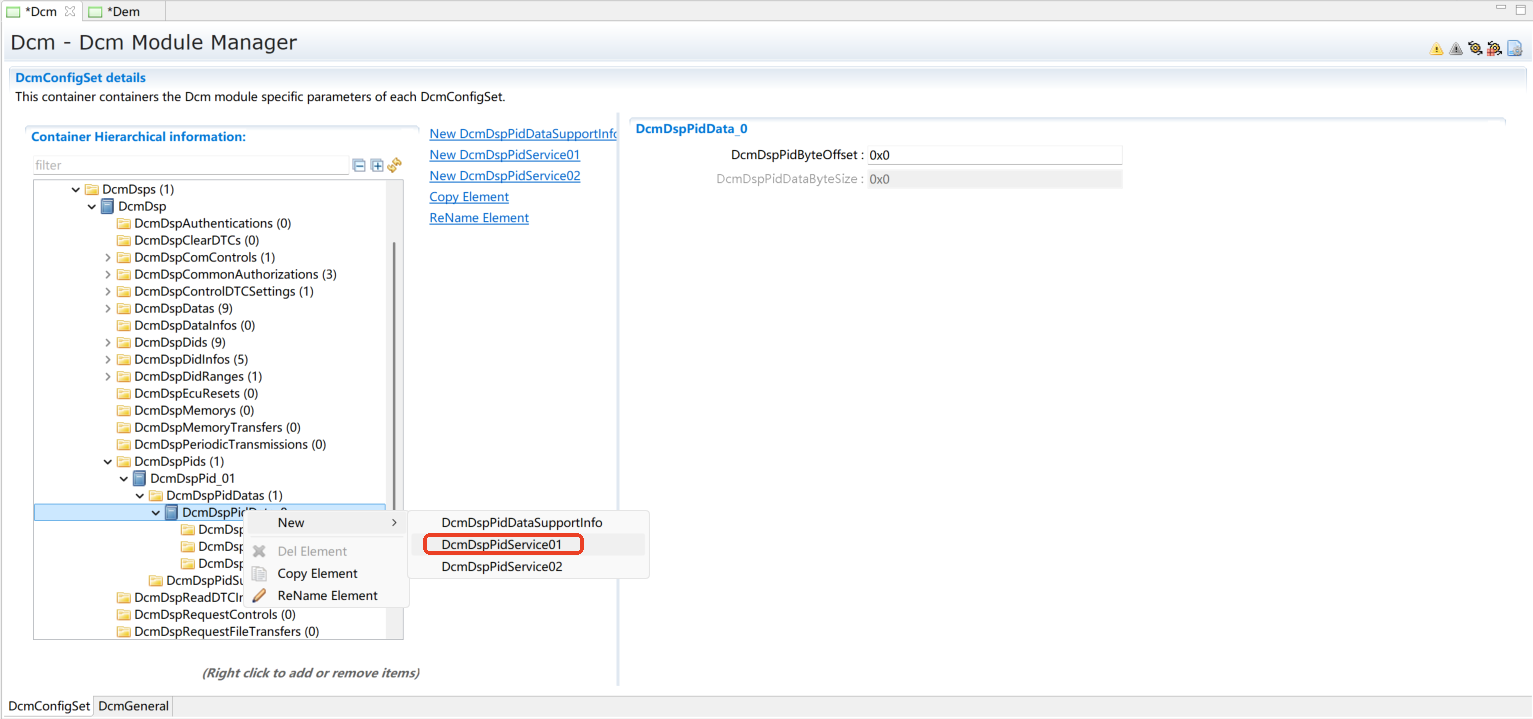The width and height of the screenshot is (1533, 719).
Task: Collapse the DcmDsps tree node
Action: 76,189
